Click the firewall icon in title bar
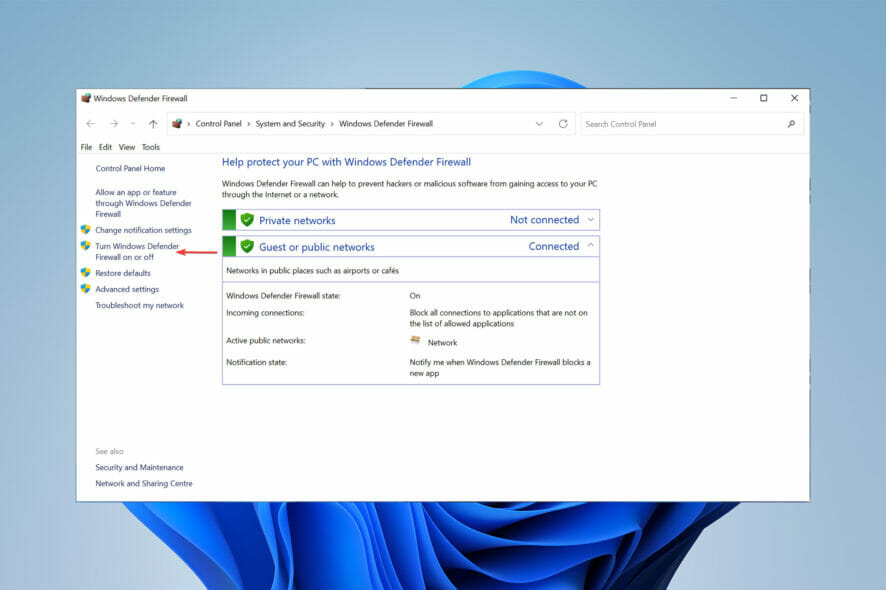 click(x=86, y=98)
